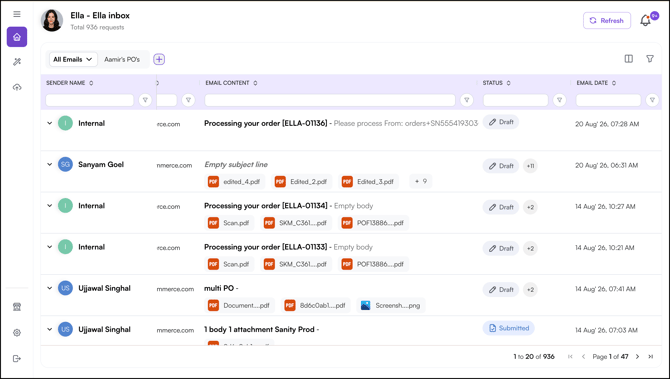Click the Email Date filter input
Viewport: 670px width, 379px height.
click(x=608, y=100)
